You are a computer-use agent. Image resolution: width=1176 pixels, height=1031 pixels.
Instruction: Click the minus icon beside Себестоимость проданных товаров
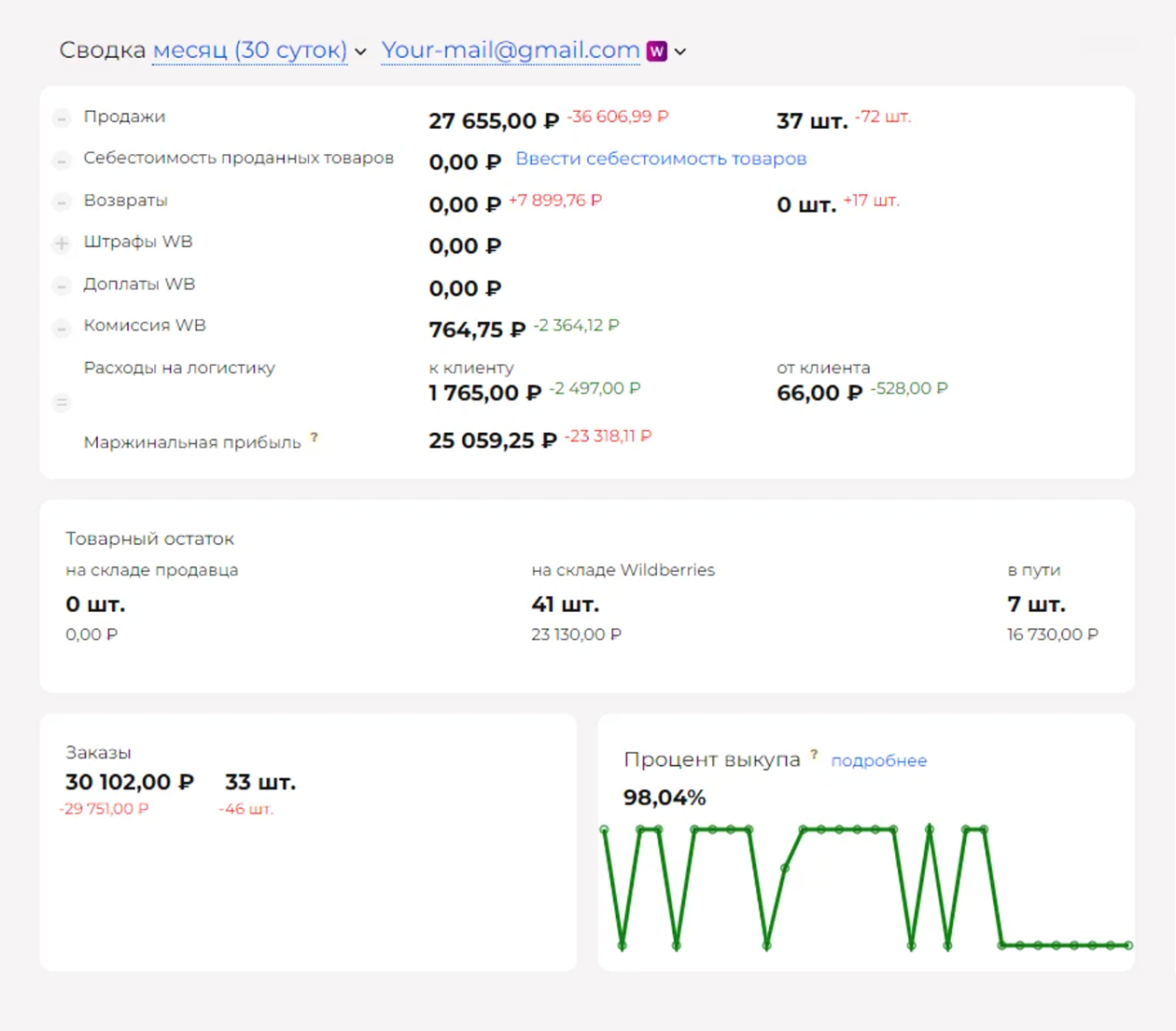click(x=62, y=160)
